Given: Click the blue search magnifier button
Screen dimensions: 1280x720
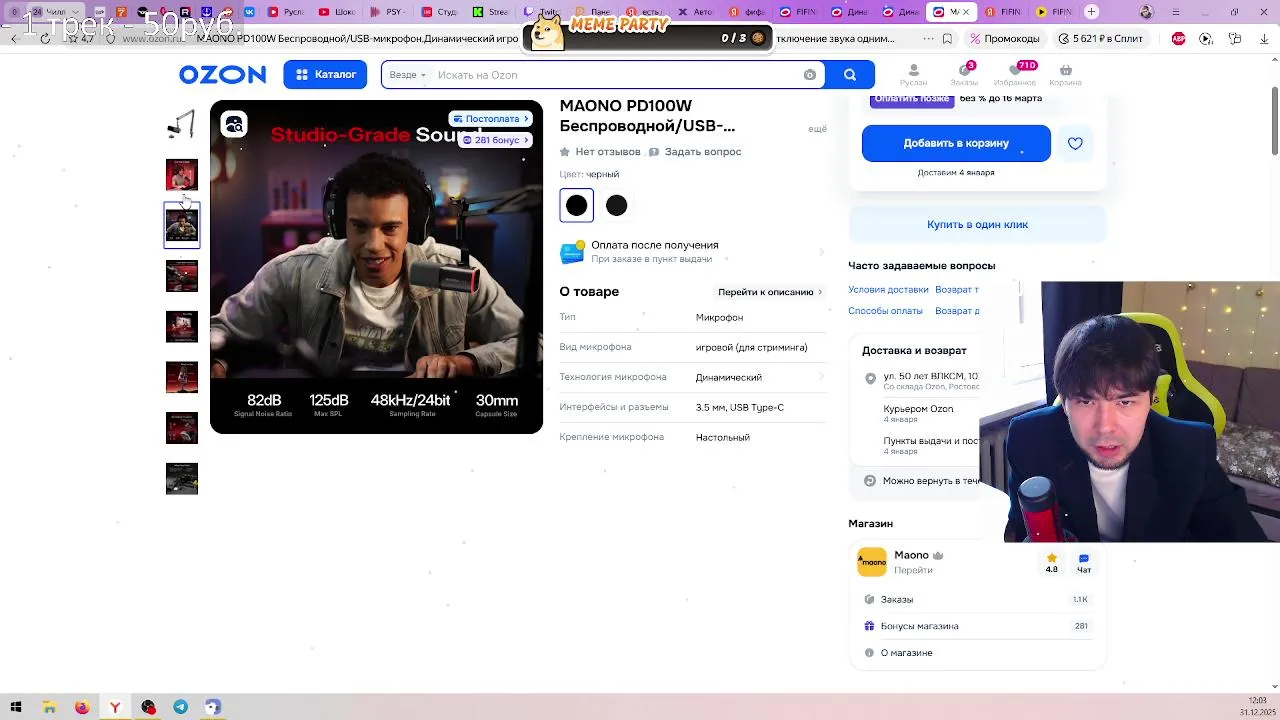Looking at the screenshot, I should point(850,75).
